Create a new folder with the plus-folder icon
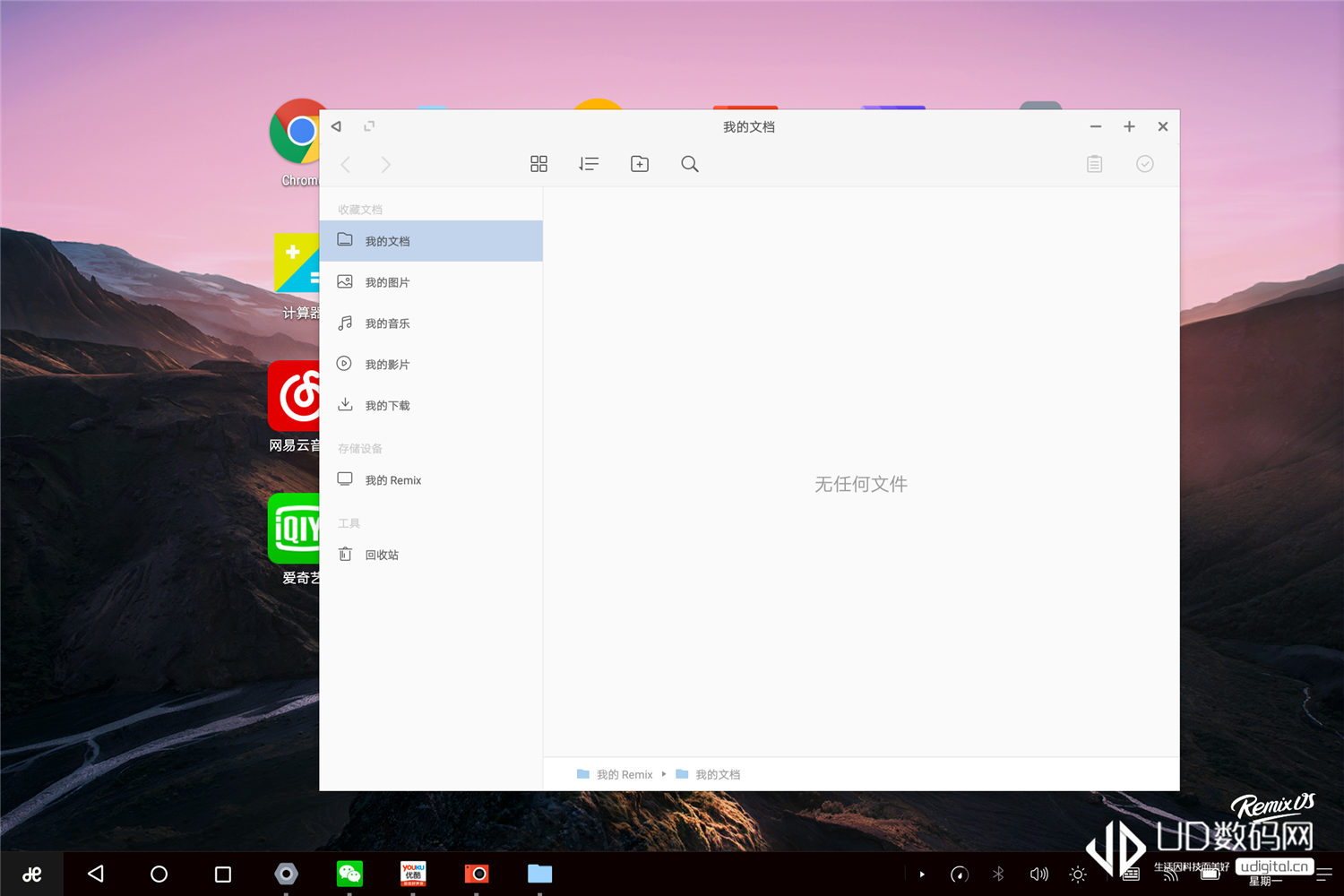 (x=640, y=164)
